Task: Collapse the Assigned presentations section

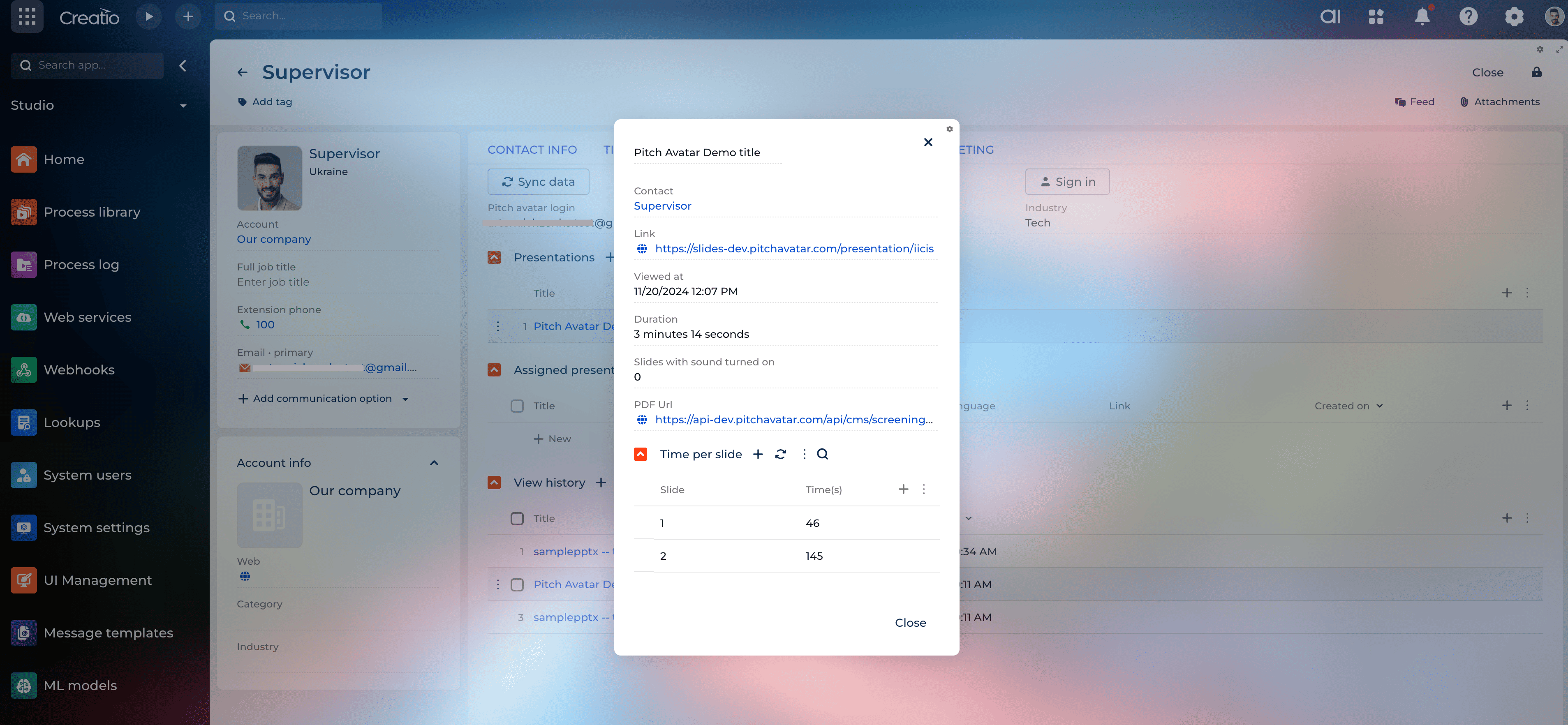Action: 494,370
